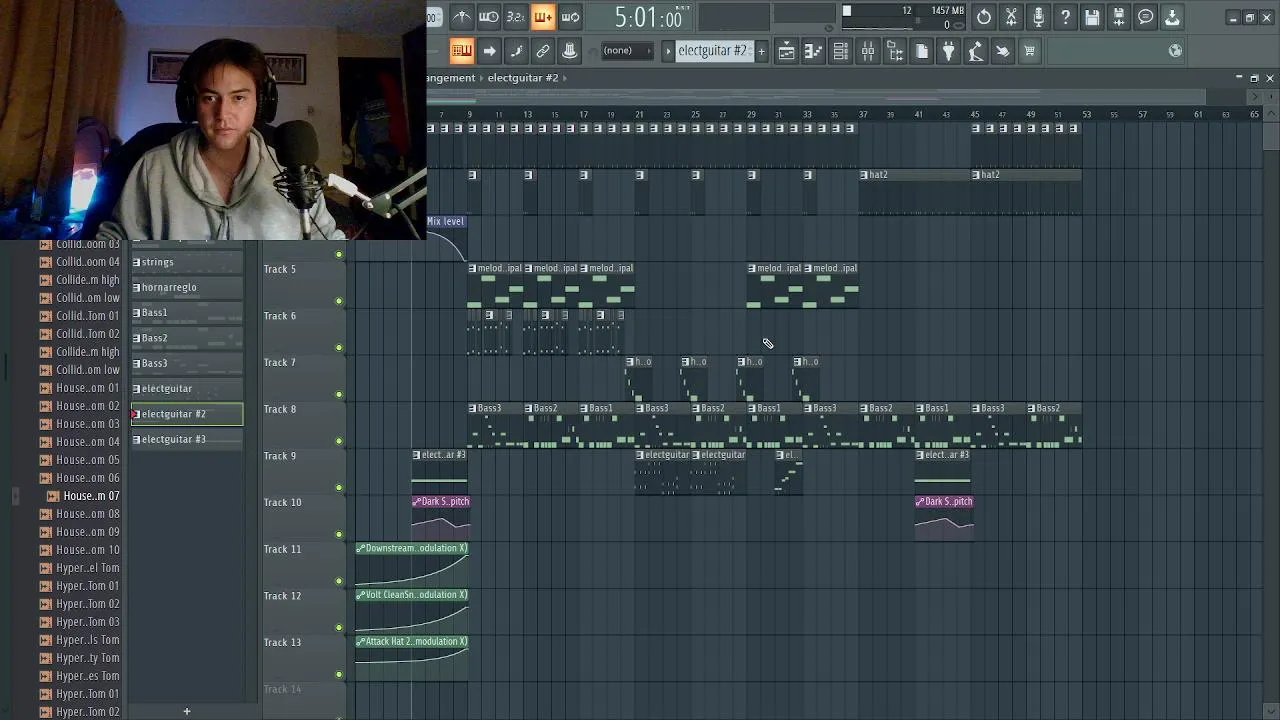1280x720 pixels.
Task: Mute Track 7 with its green dot
Action: point(339,394)
